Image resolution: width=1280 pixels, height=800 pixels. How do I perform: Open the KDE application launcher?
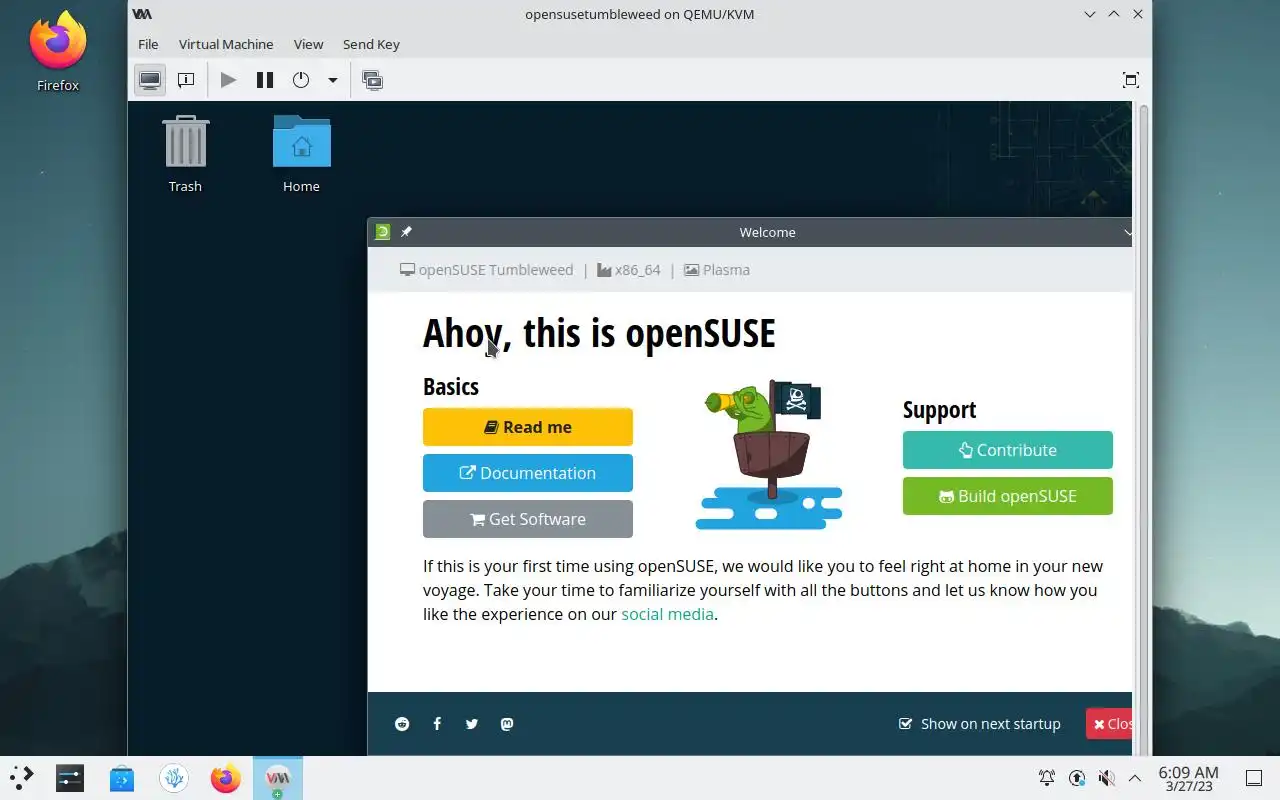(x=21, y=778)
